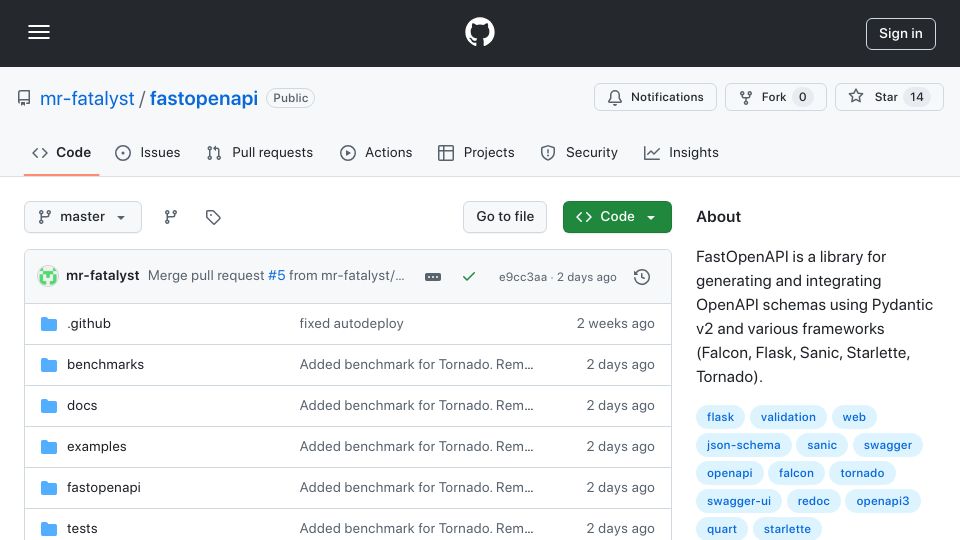This screenshot has width=960, height=540.
Task: View commit history clock icon
Action: [x=642, y=277]
